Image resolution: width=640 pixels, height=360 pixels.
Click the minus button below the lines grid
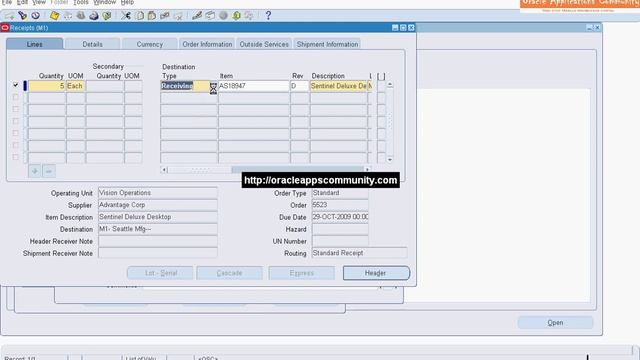(x=49, y=171)
